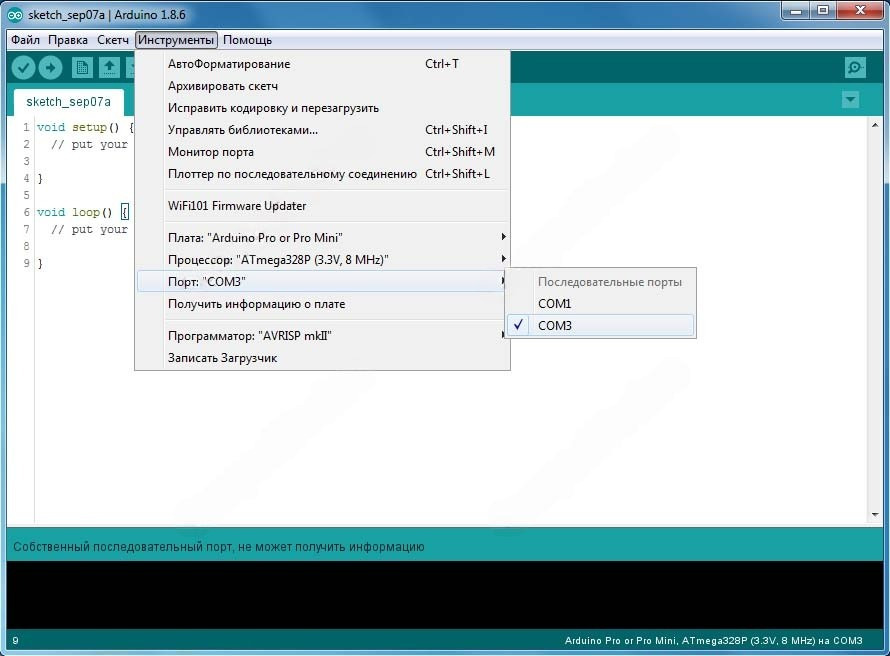Image resolution: width=890 pixels, height=656 pixels.
Task: Open the Файл menu
Action: click(26, 40)
